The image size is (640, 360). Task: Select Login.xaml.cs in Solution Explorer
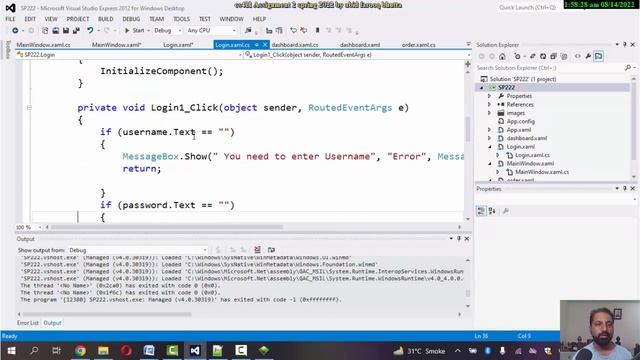coord(532,155)
